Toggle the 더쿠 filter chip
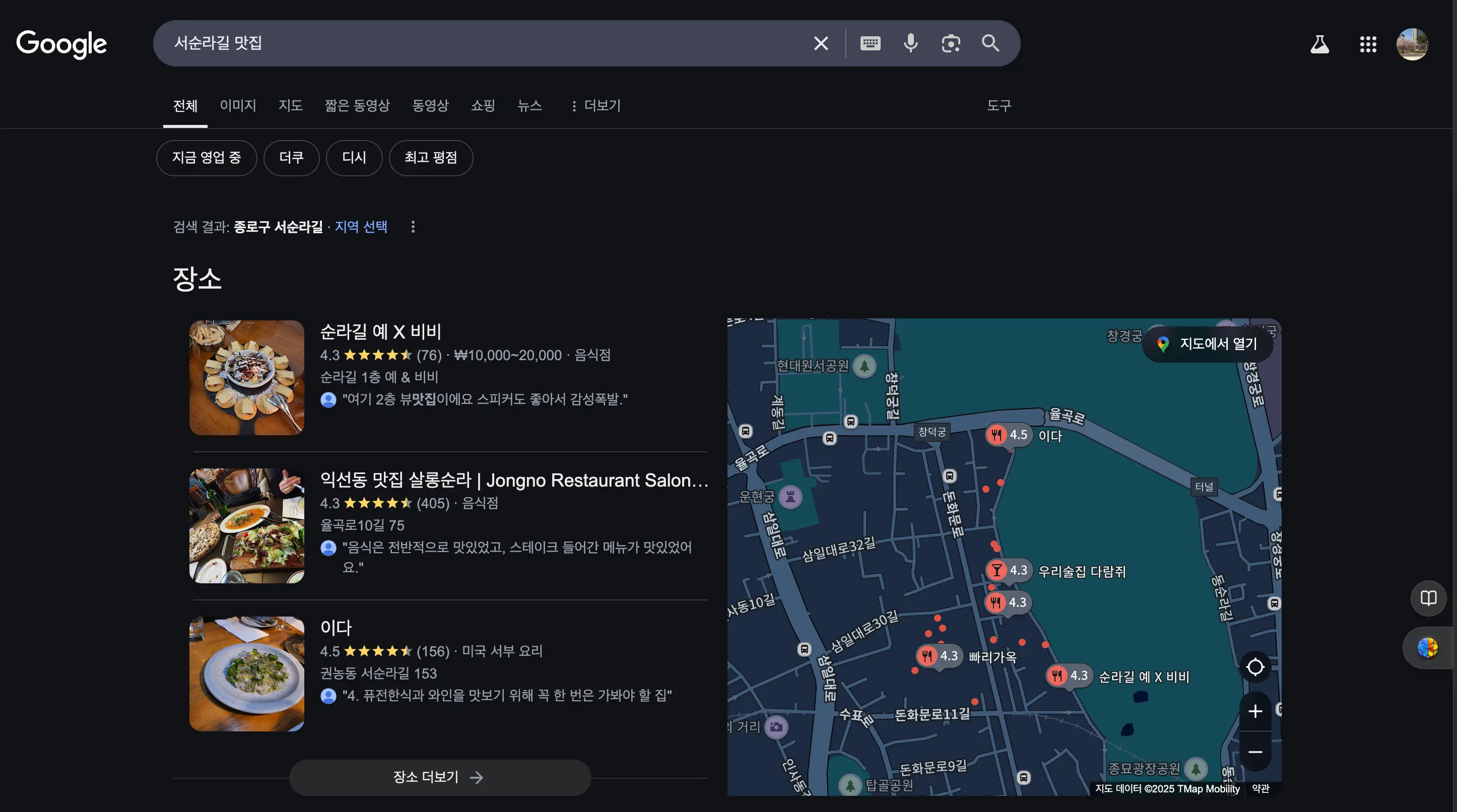Image resolution: width=1457 pixels, height=812 pixels. pos(291,158)
